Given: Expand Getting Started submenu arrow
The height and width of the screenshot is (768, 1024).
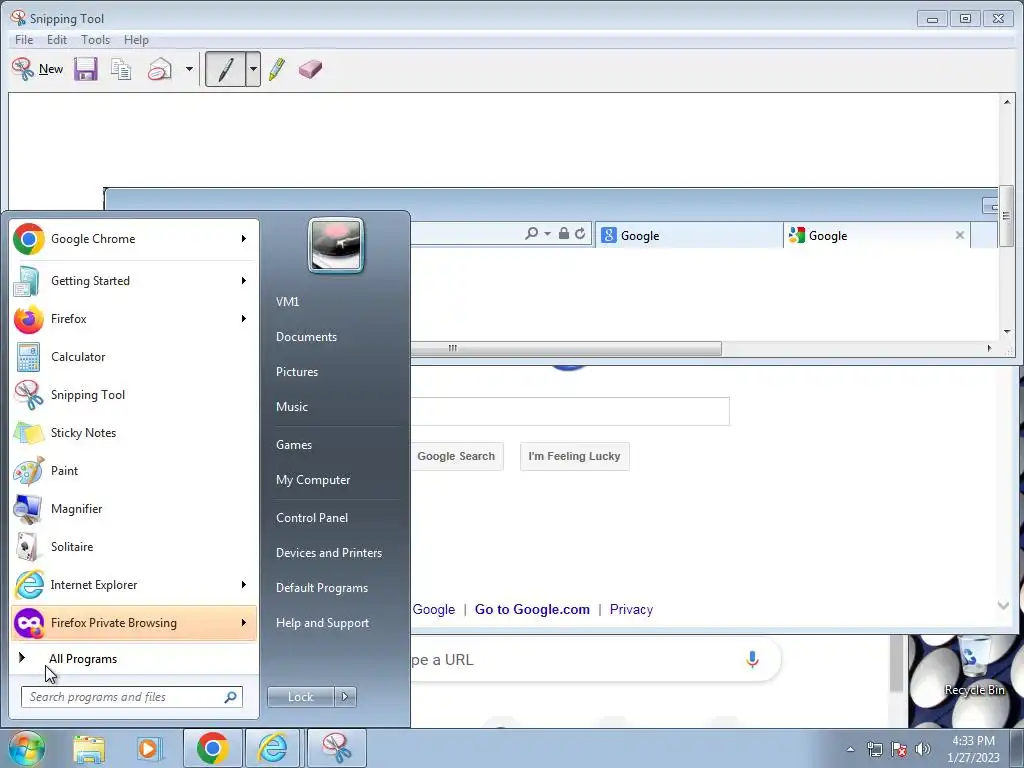Looking at the screenshot, I should (244, 281).
